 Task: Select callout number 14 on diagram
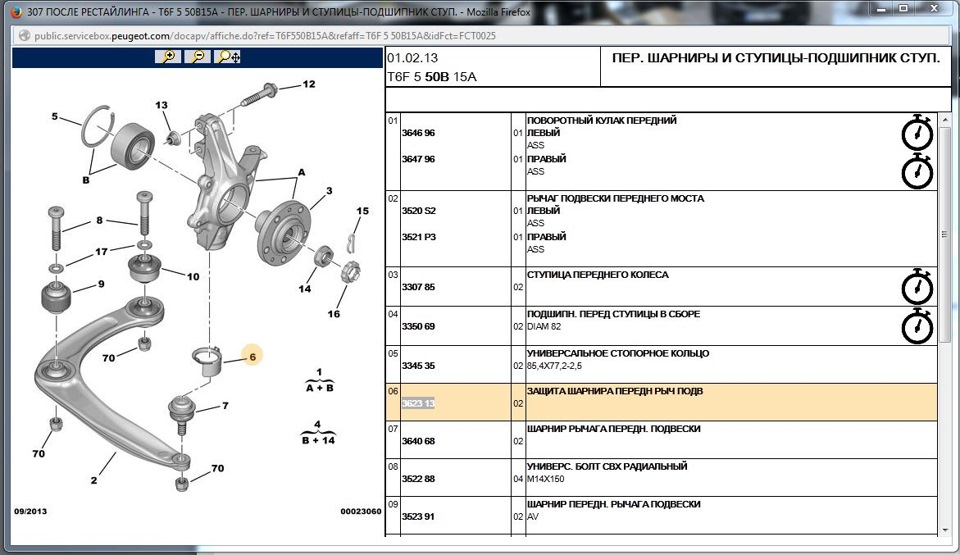coord(304,289)
